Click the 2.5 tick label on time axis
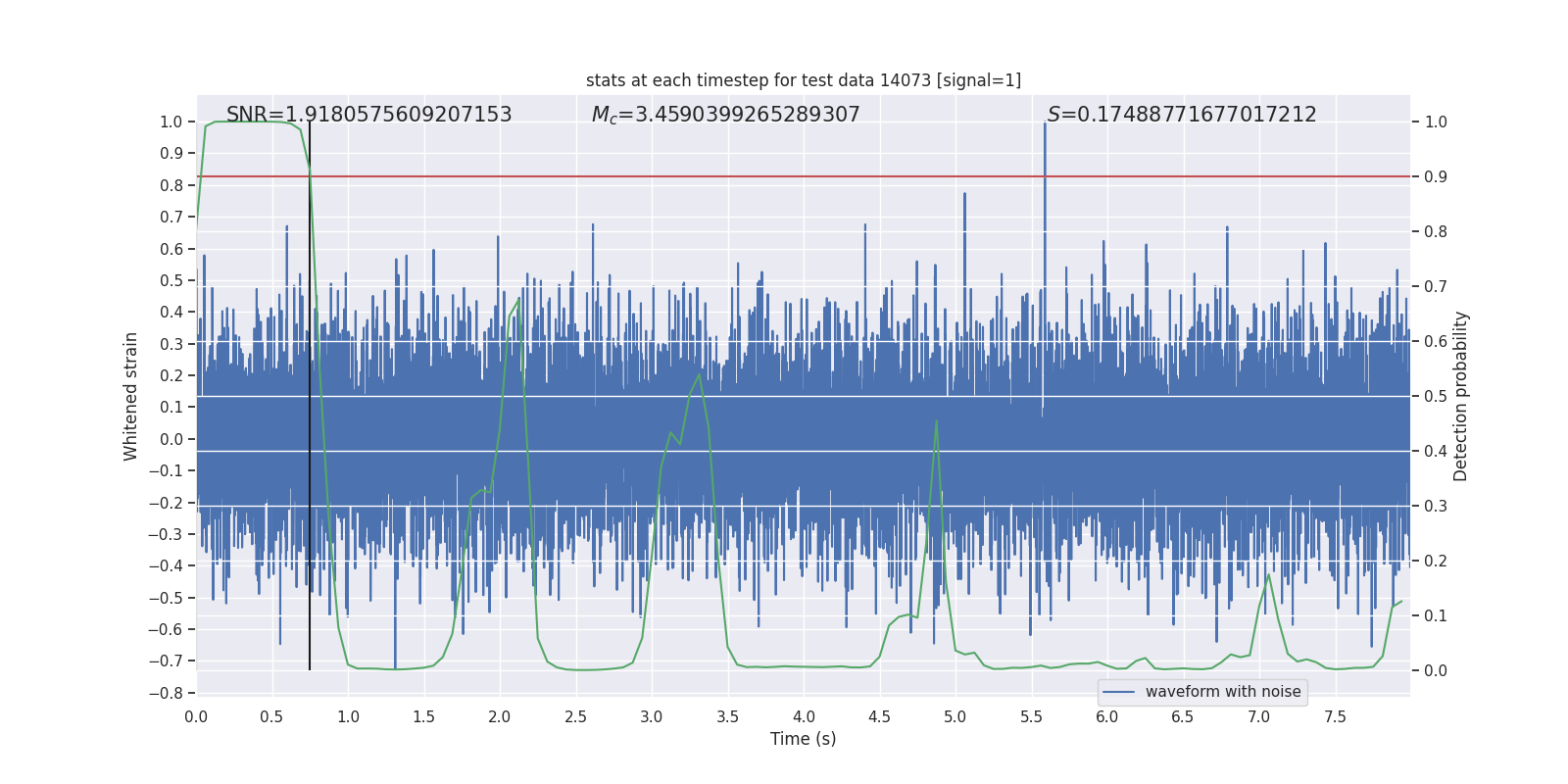 575,717
